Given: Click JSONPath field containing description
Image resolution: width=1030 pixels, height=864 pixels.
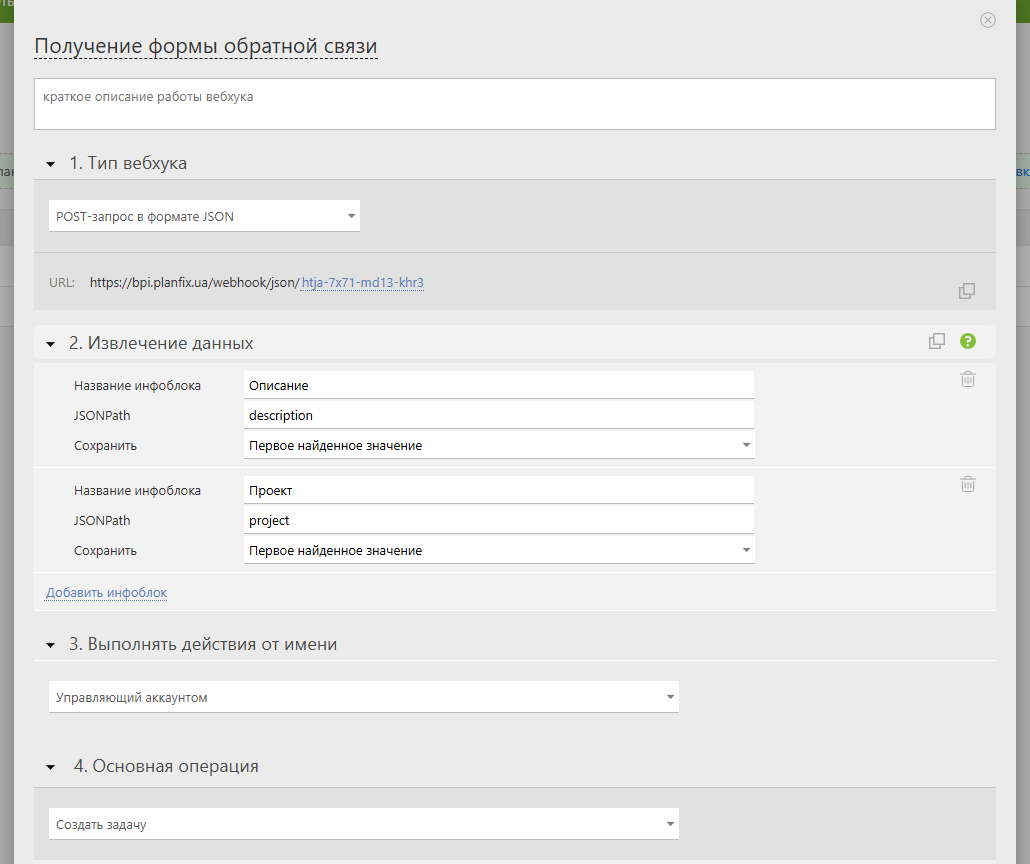Looking at the screenshot, I should click(x=498, y=415).
